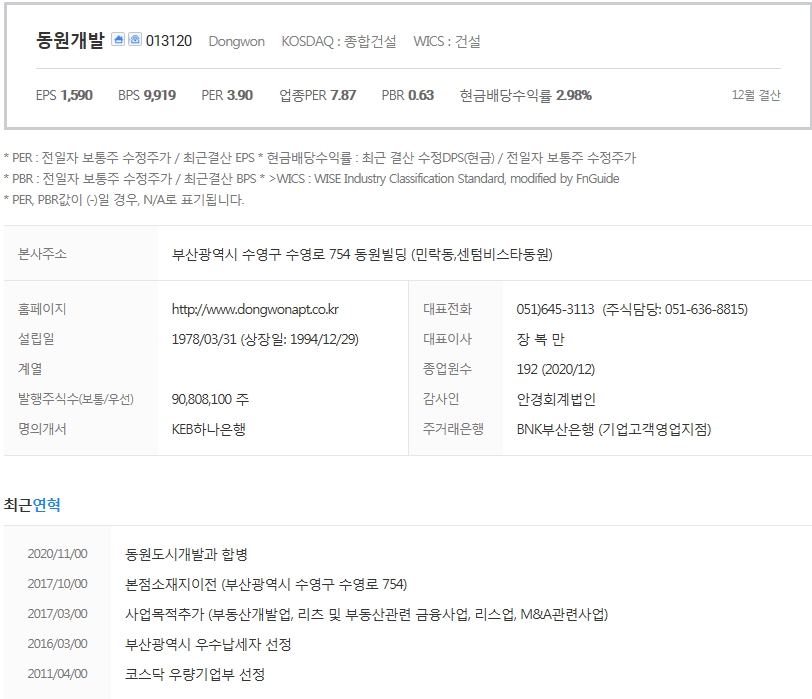Open the http://www.dongwonapt.co.kr homepage link
The height and width of the screenshot is (699, 812).
tap(255, 310)
